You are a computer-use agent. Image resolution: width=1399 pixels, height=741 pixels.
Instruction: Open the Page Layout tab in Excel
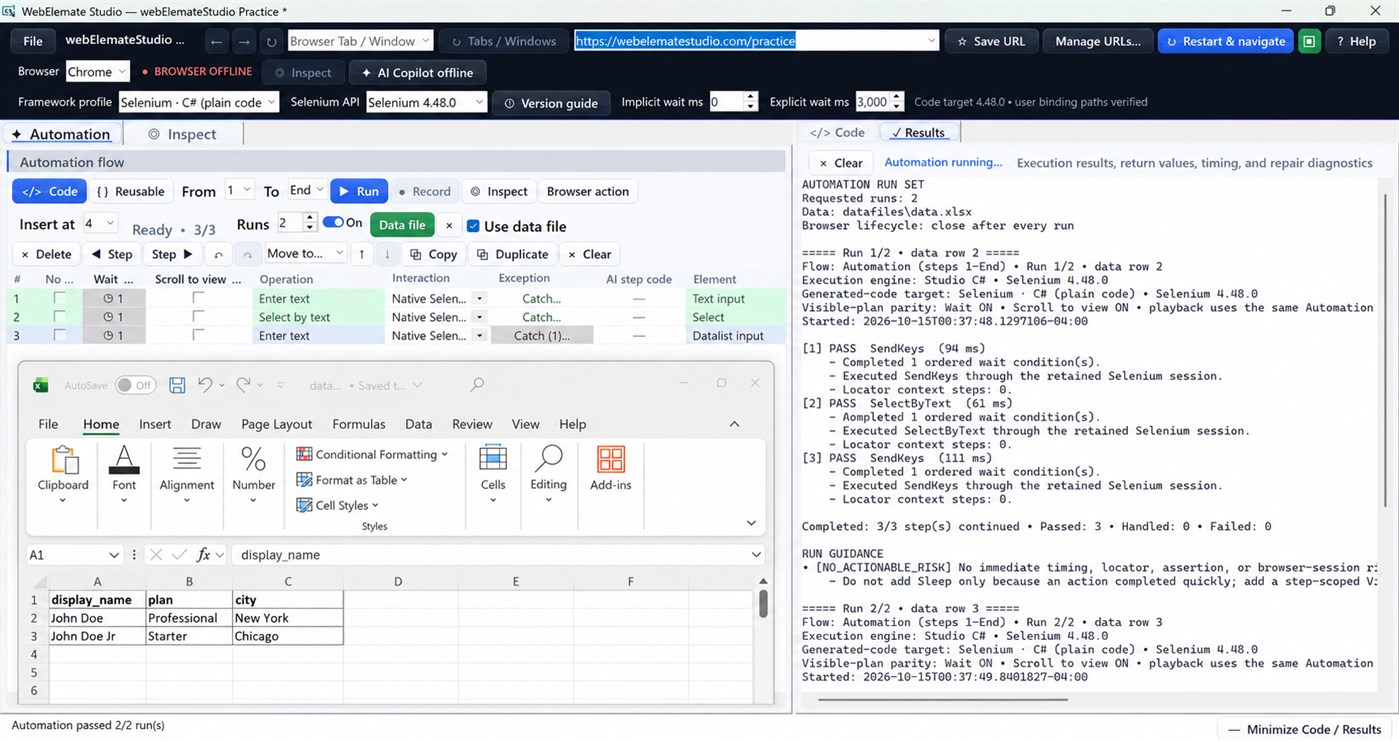tap(277, 424)
